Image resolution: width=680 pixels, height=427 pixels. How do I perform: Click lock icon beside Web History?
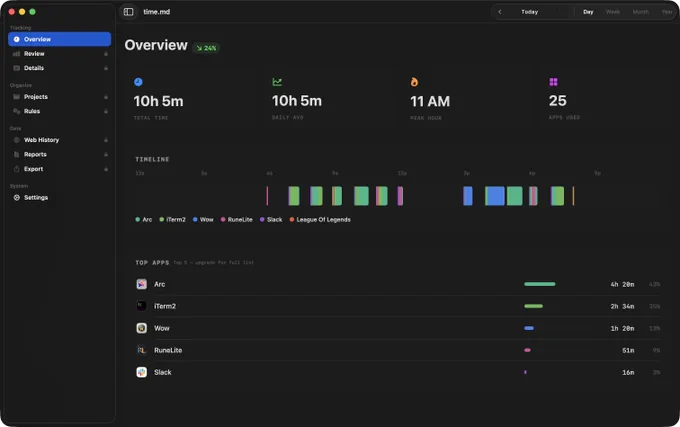(x=106, y=140)
